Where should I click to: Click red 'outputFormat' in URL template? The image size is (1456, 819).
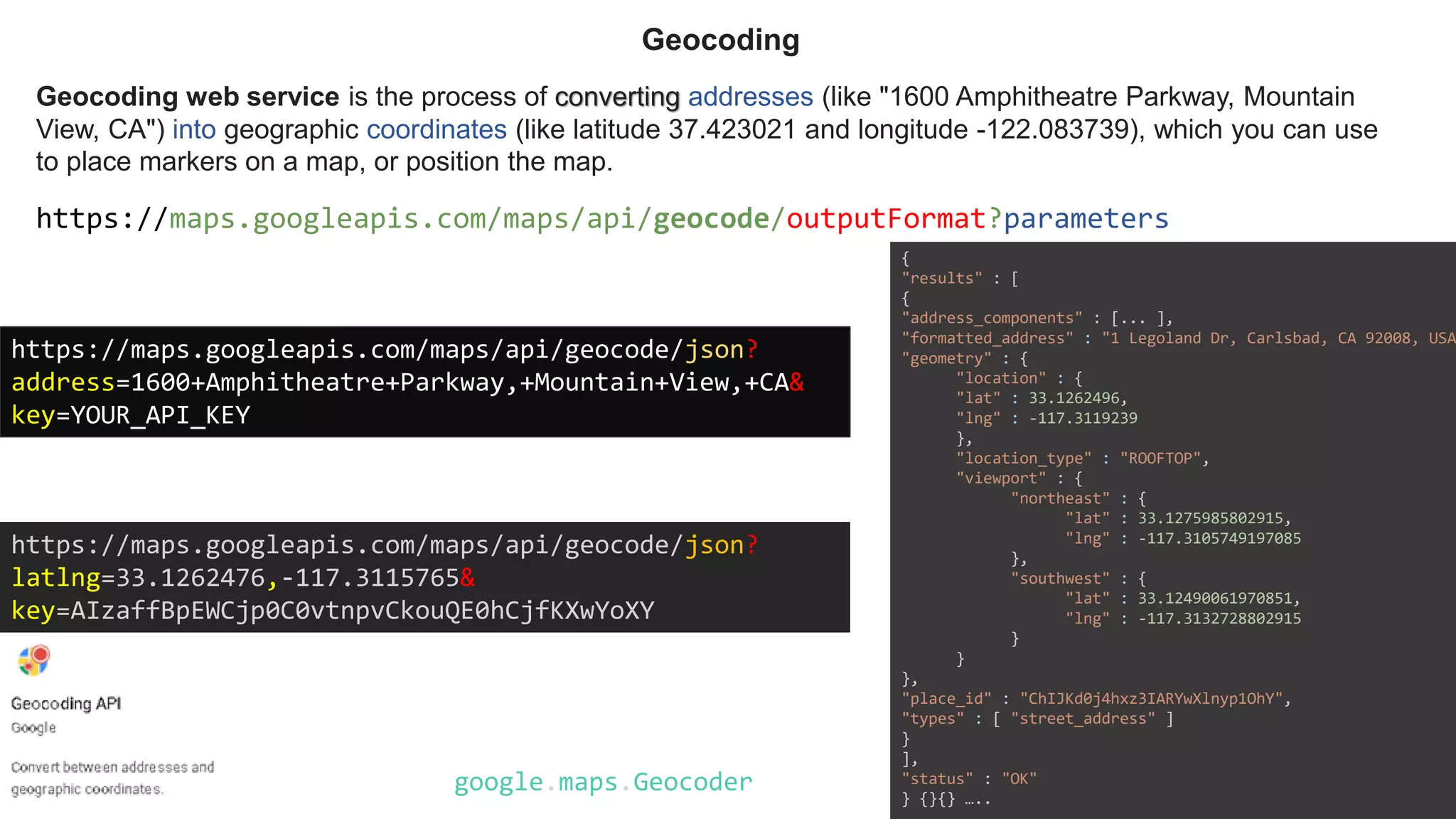(x=886, y=218)
